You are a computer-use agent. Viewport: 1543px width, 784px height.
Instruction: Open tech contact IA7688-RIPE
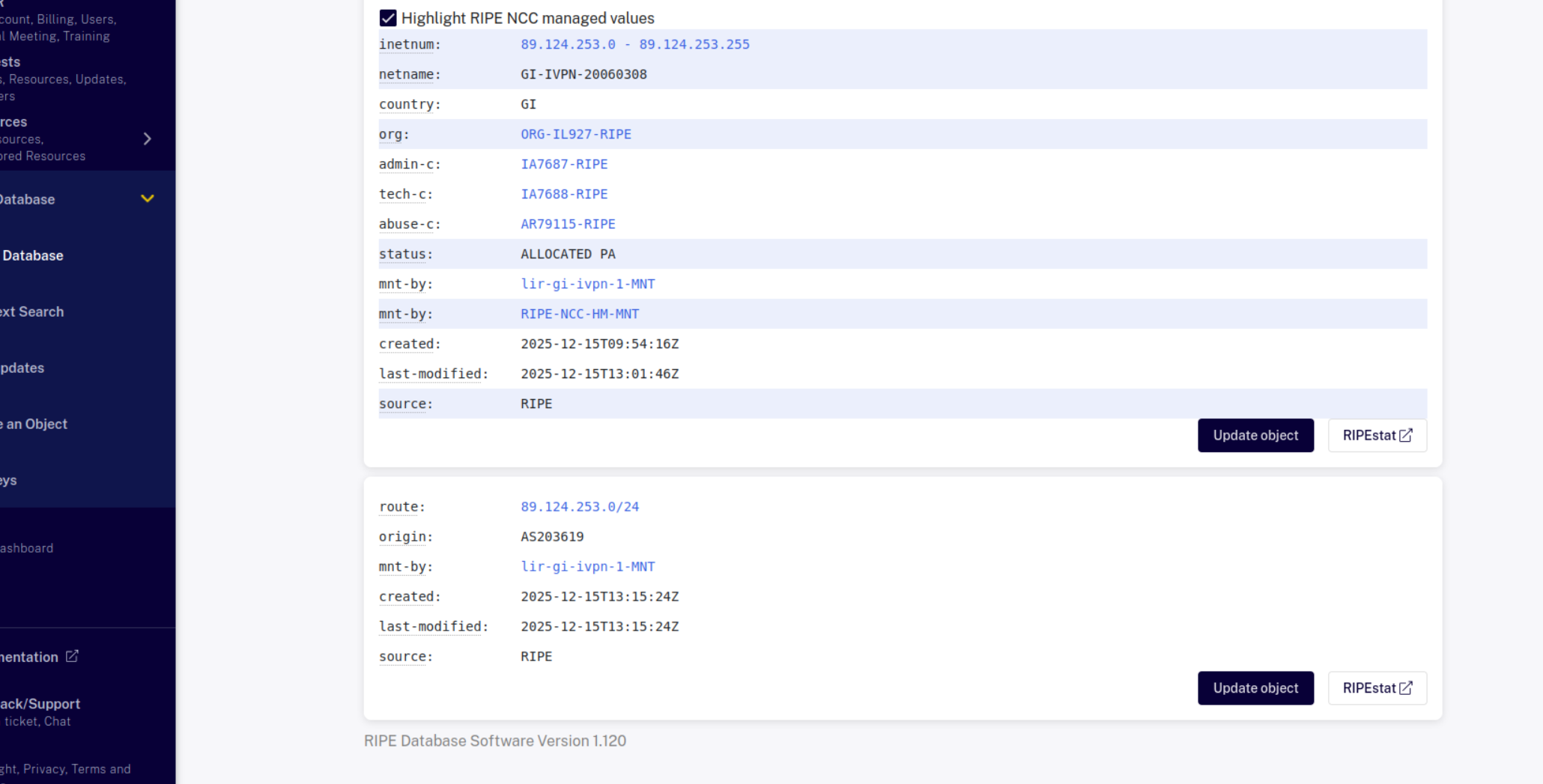(563, 194)
